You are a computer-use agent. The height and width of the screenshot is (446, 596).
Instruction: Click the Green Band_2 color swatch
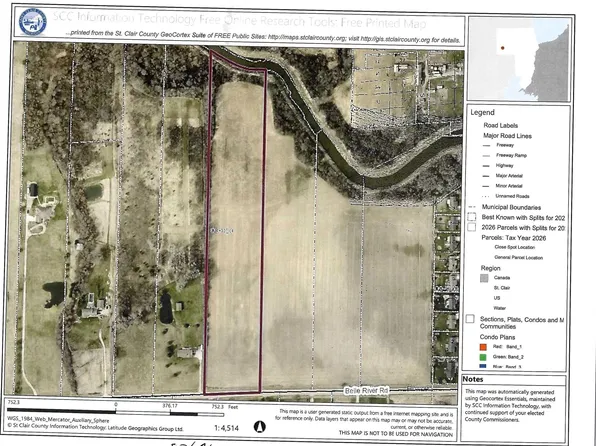[483, 357]
